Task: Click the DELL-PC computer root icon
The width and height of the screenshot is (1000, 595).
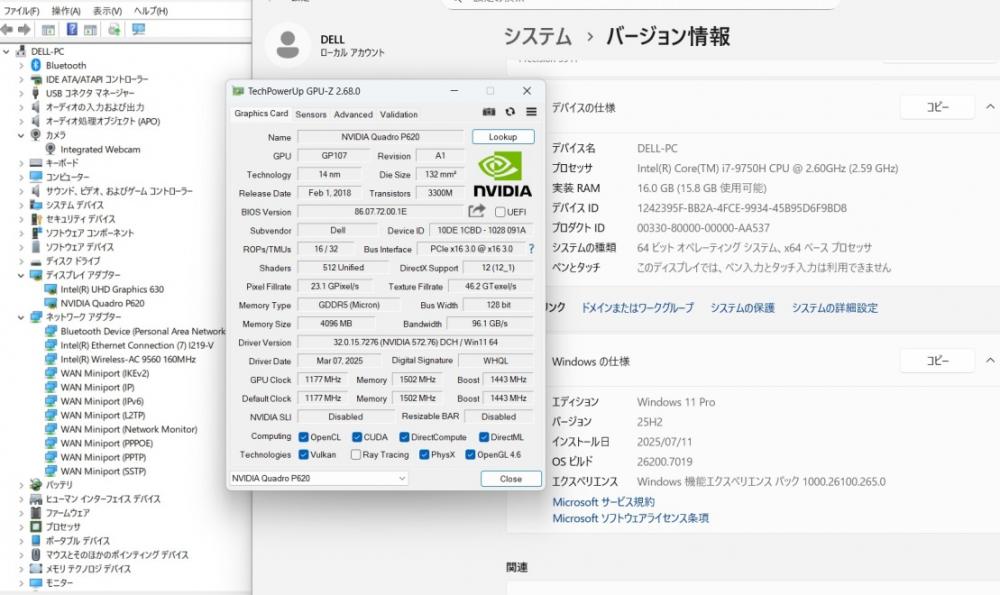Action: click(x=21, y=51)
